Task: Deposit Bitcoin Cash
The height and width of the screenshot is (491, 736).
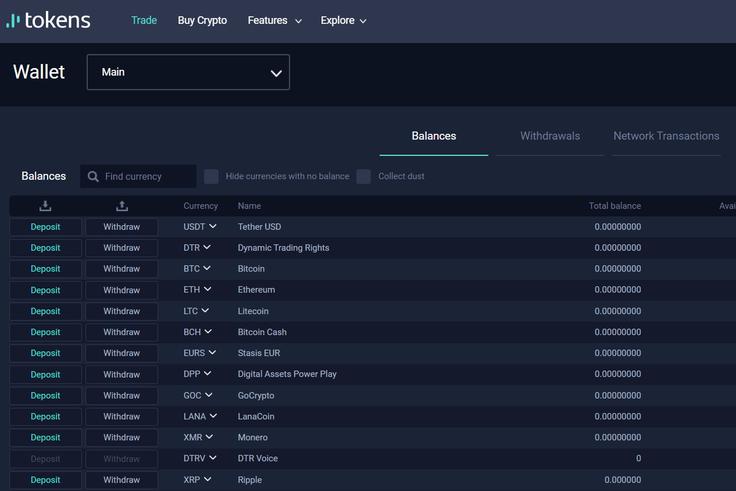Action: (46, 332)
